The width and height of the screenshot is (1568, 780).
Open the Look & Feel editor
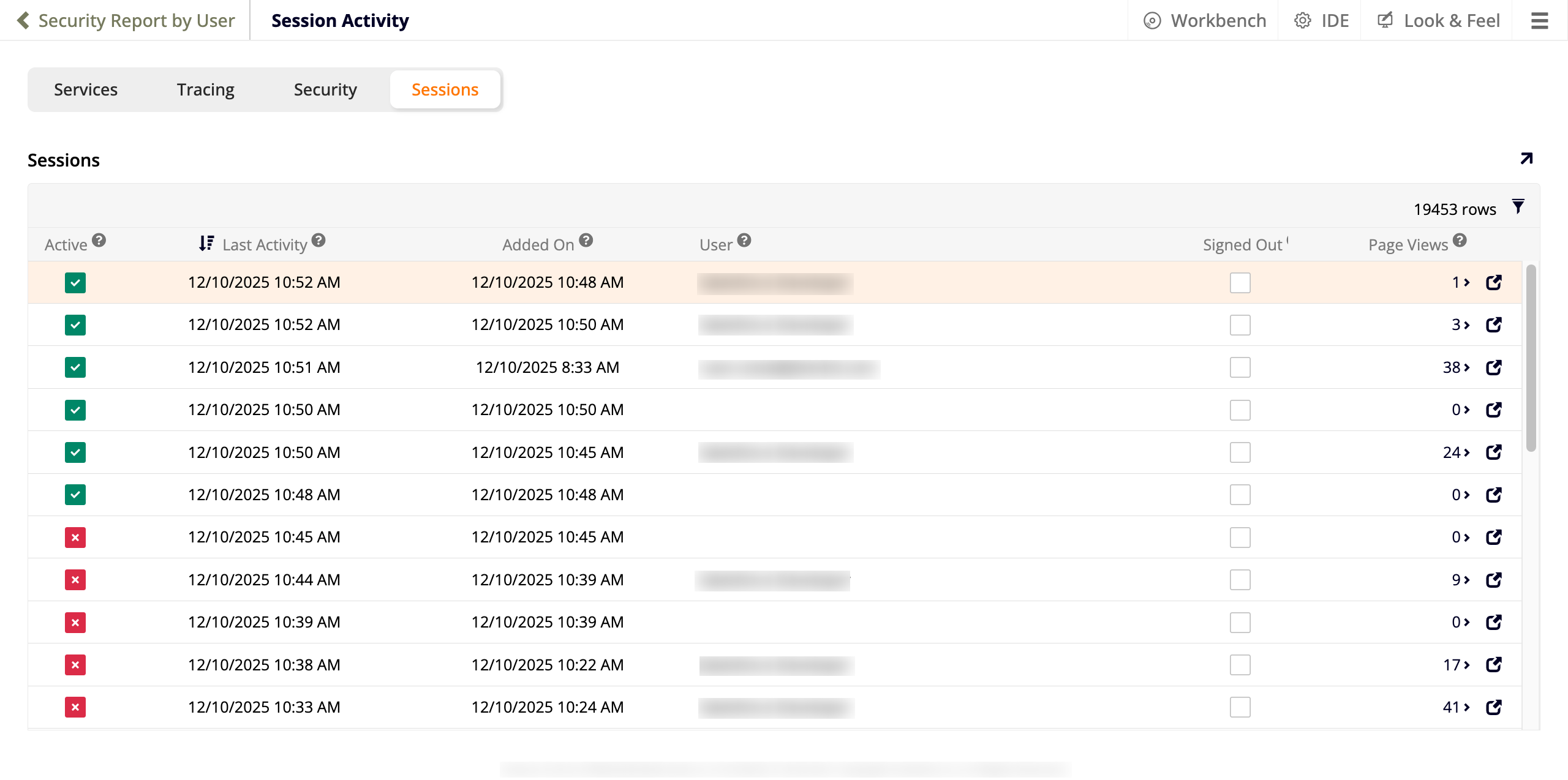[1438, 20]
